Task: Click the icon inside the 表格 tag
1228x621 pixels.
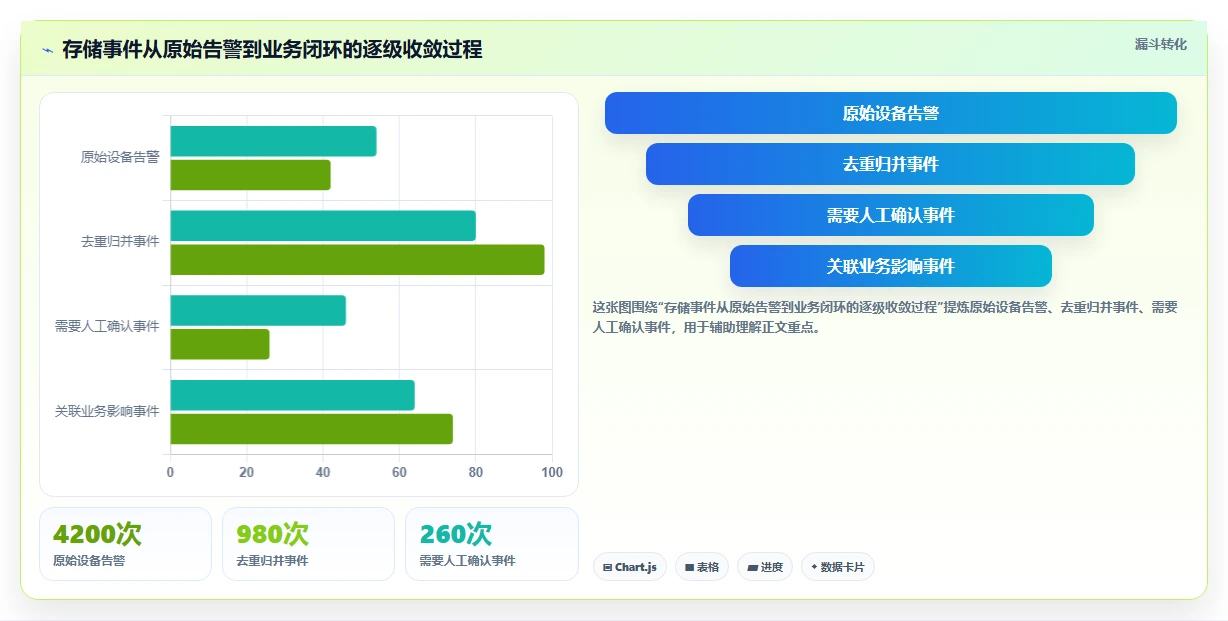Action: 689,567
